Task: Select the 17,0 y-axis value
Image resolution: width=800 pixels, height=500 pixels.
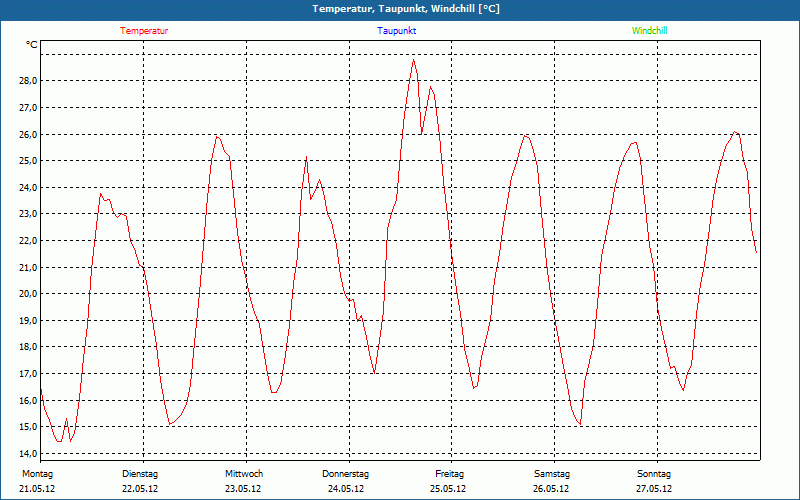Action: pyautogui.click(x=28, y=373)
